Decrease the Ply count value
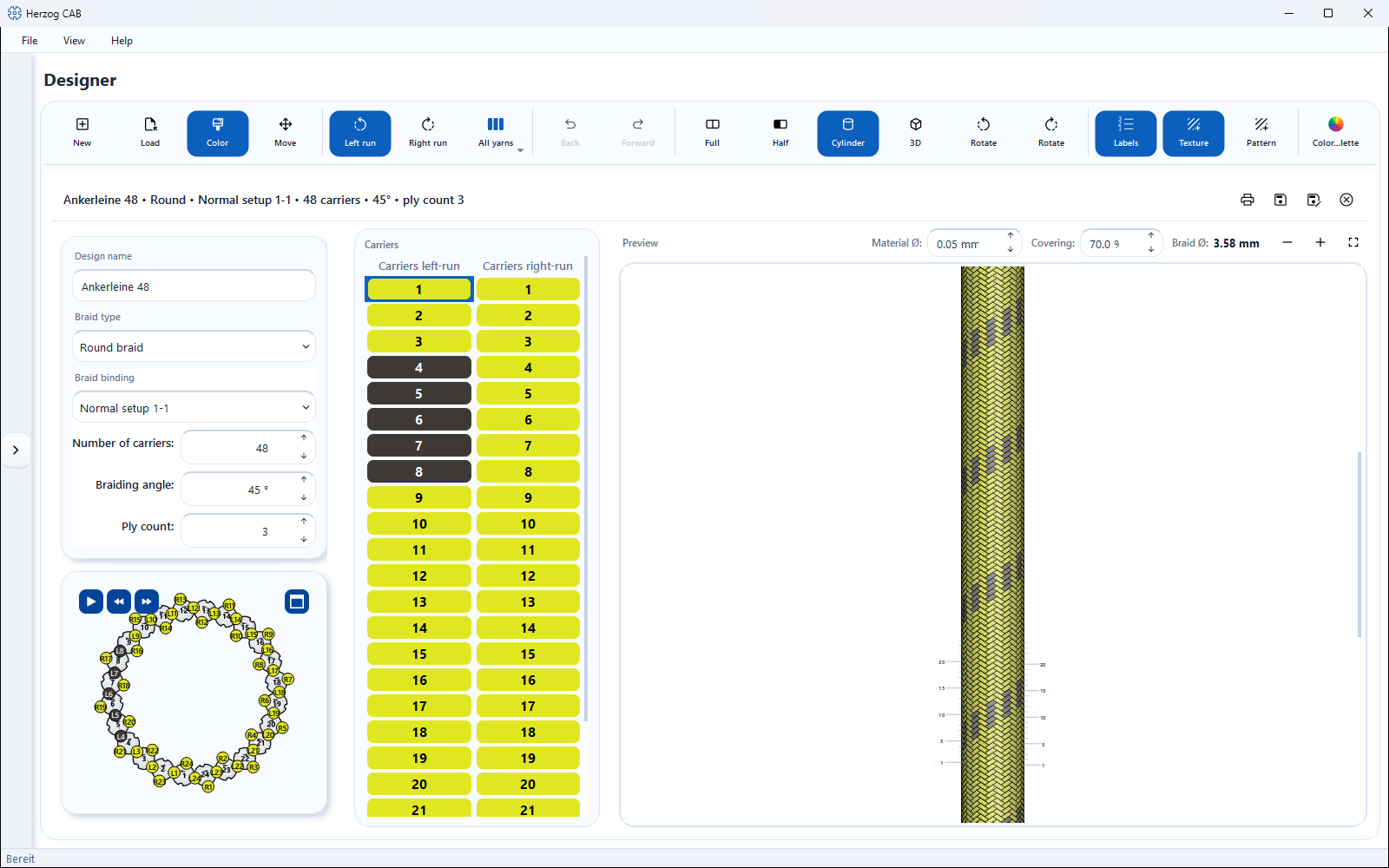This screenshot has height=868, width=1389. click(x=304, y=540)
